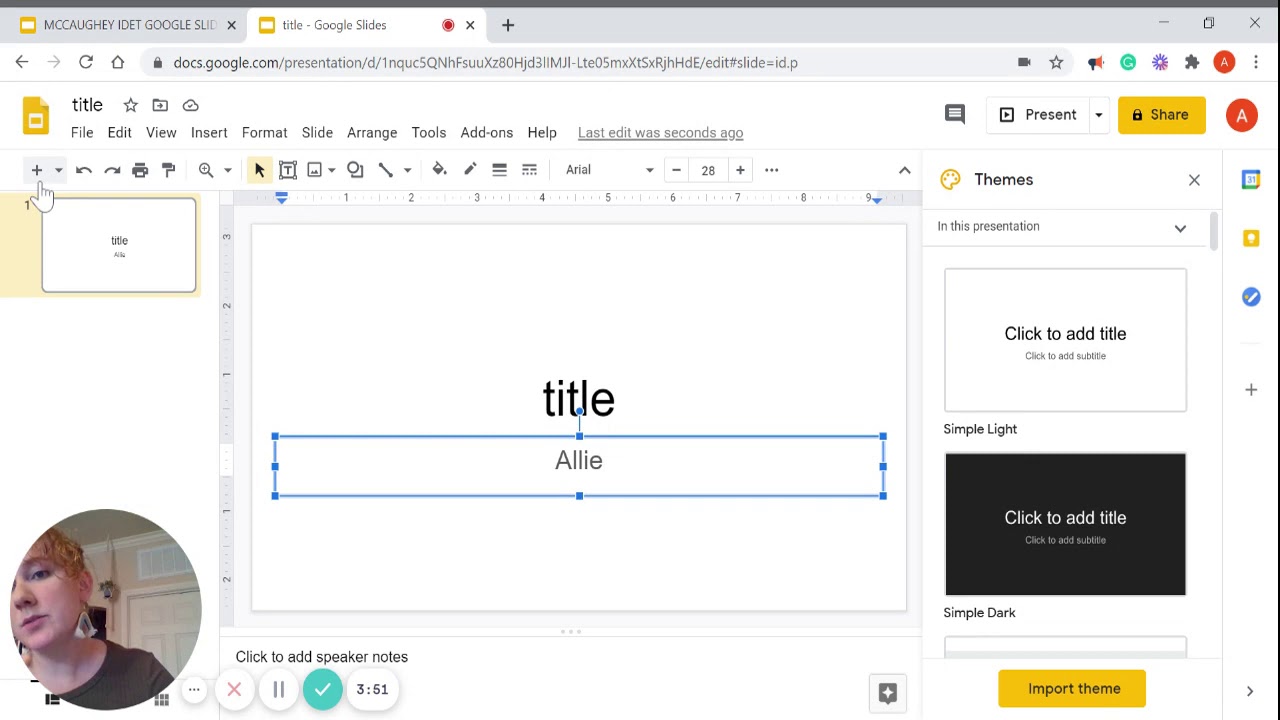The width and height of the screenshot is (1280, 720).
Task: Increase font size with plus button
Action: (x=740, y=170)
